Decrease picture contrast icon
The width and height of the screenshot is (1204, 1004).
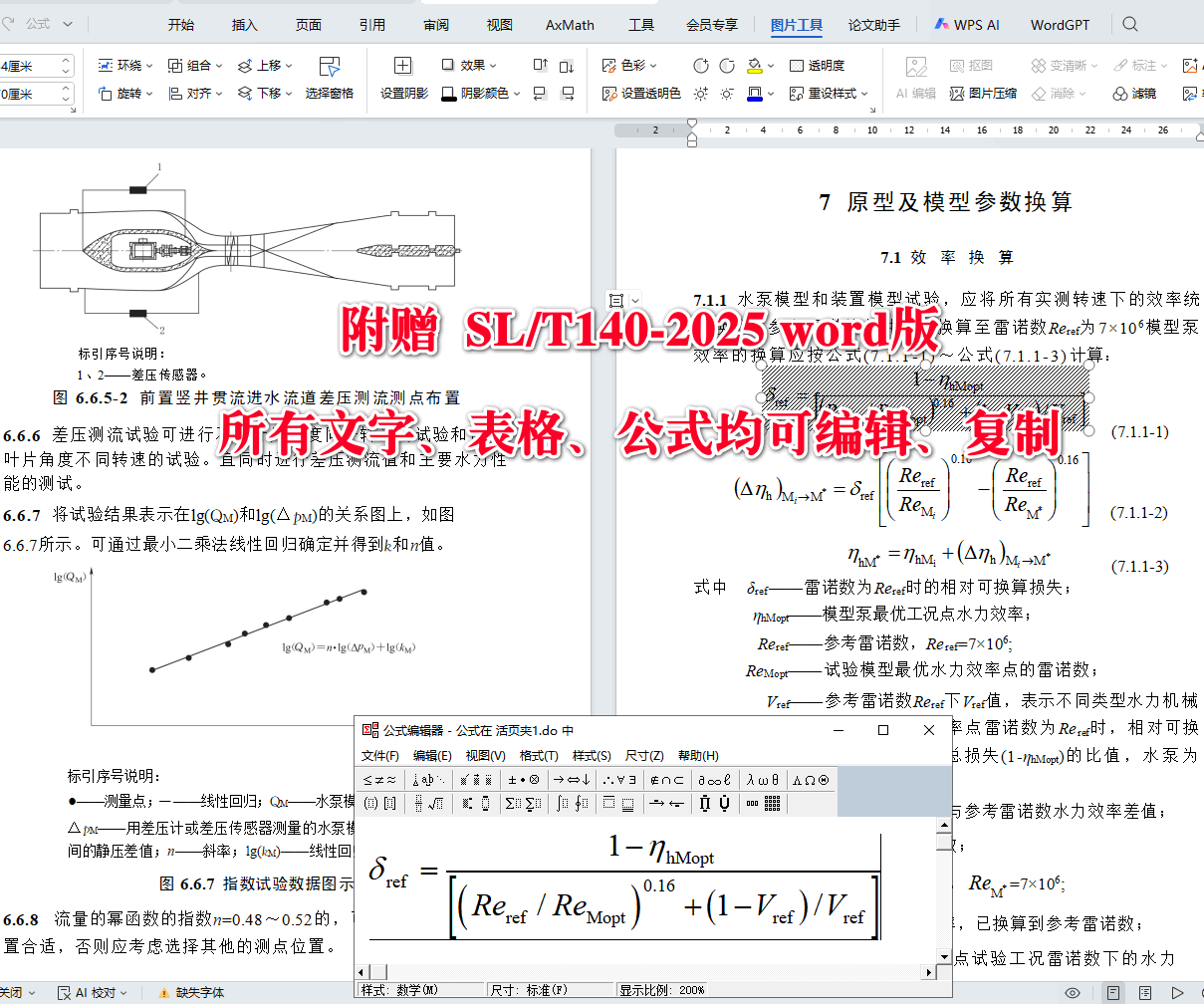727,66
